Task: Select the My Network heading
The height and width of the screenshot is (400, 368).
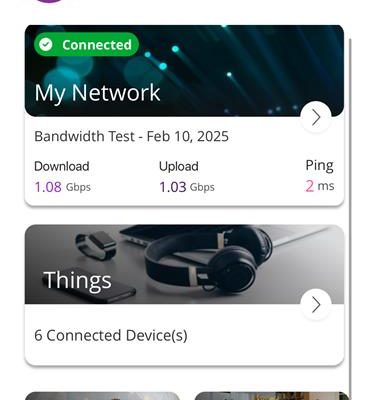Action: [97, 93]
